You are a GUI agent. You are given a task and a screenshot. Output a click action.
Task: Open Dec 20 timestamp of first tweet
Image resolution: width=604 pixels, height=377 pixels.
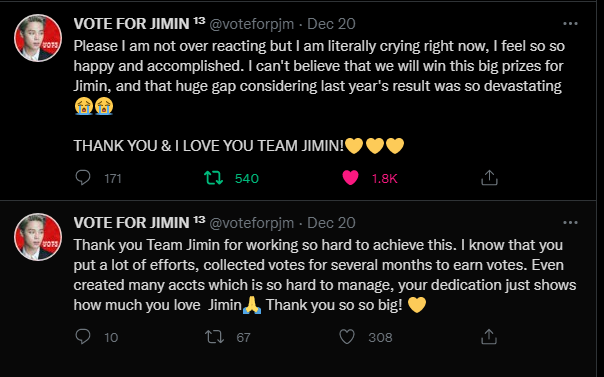[x=331, y=24]
